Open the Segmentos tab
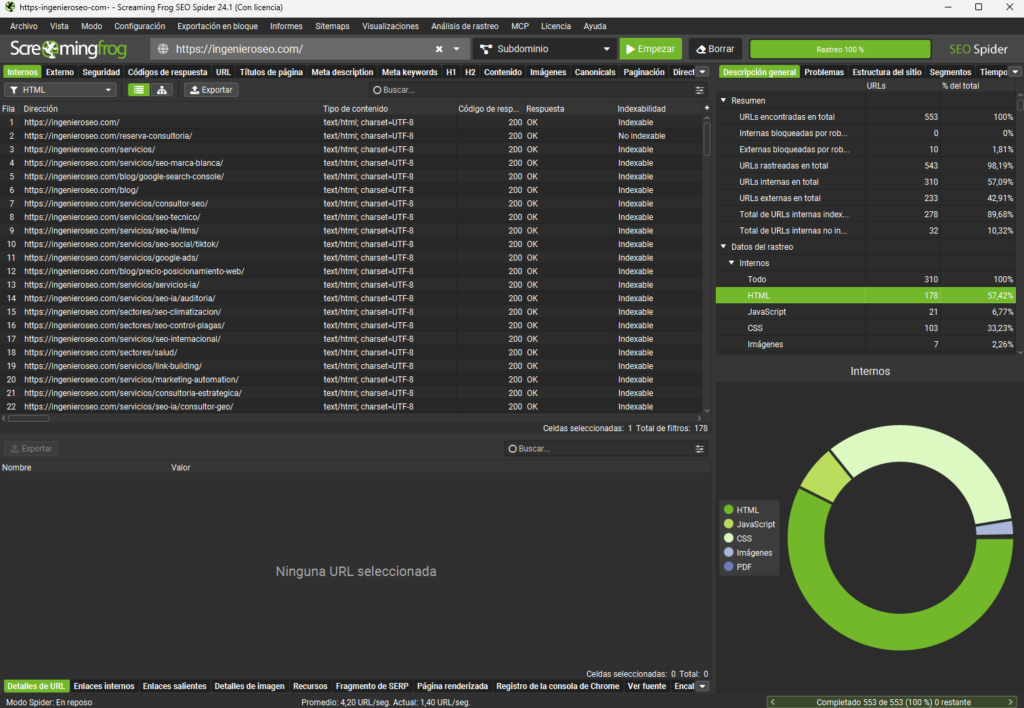Viewport: 1024px width, 708px height. 950,72
